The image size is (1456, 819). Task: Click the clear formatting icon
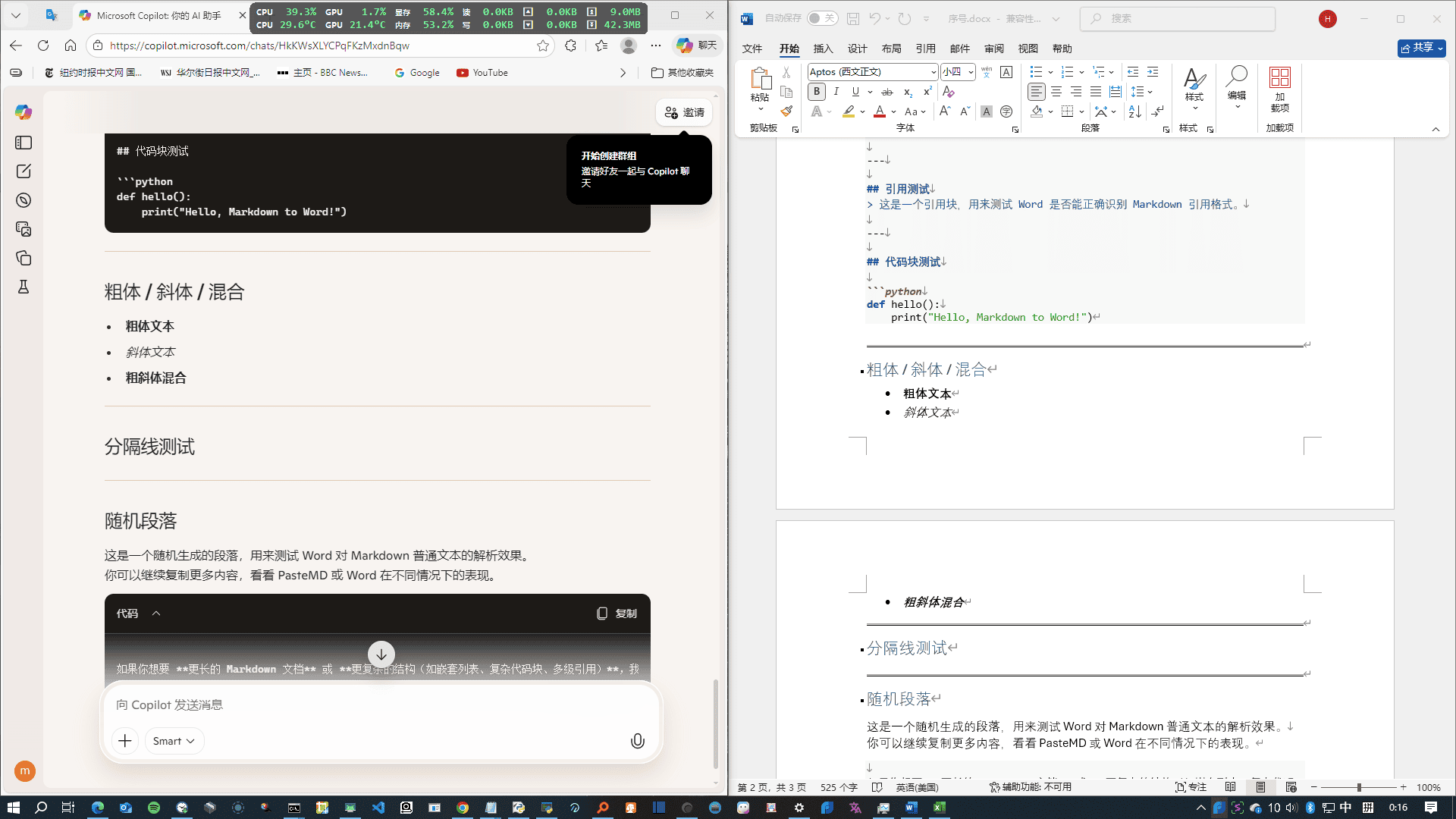(948, 92)
